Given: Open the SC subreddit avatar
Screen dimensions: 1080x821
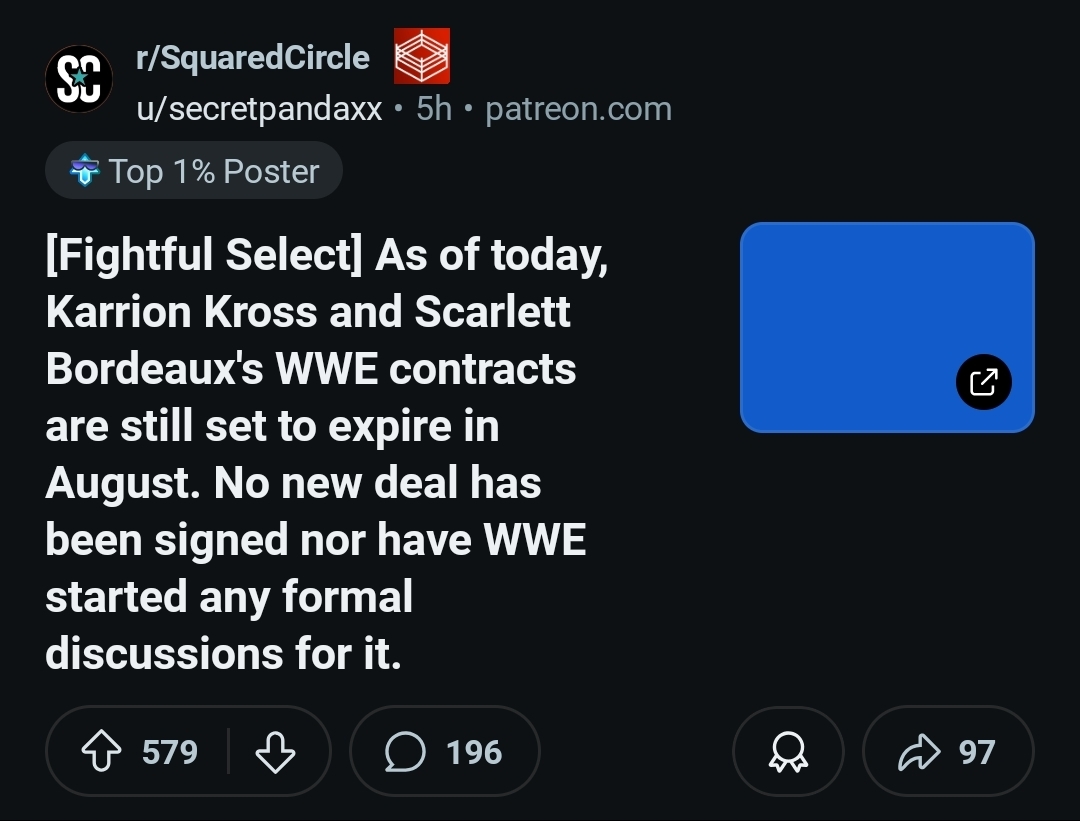Looking at the screenshot, I should [x=79, y=79].
